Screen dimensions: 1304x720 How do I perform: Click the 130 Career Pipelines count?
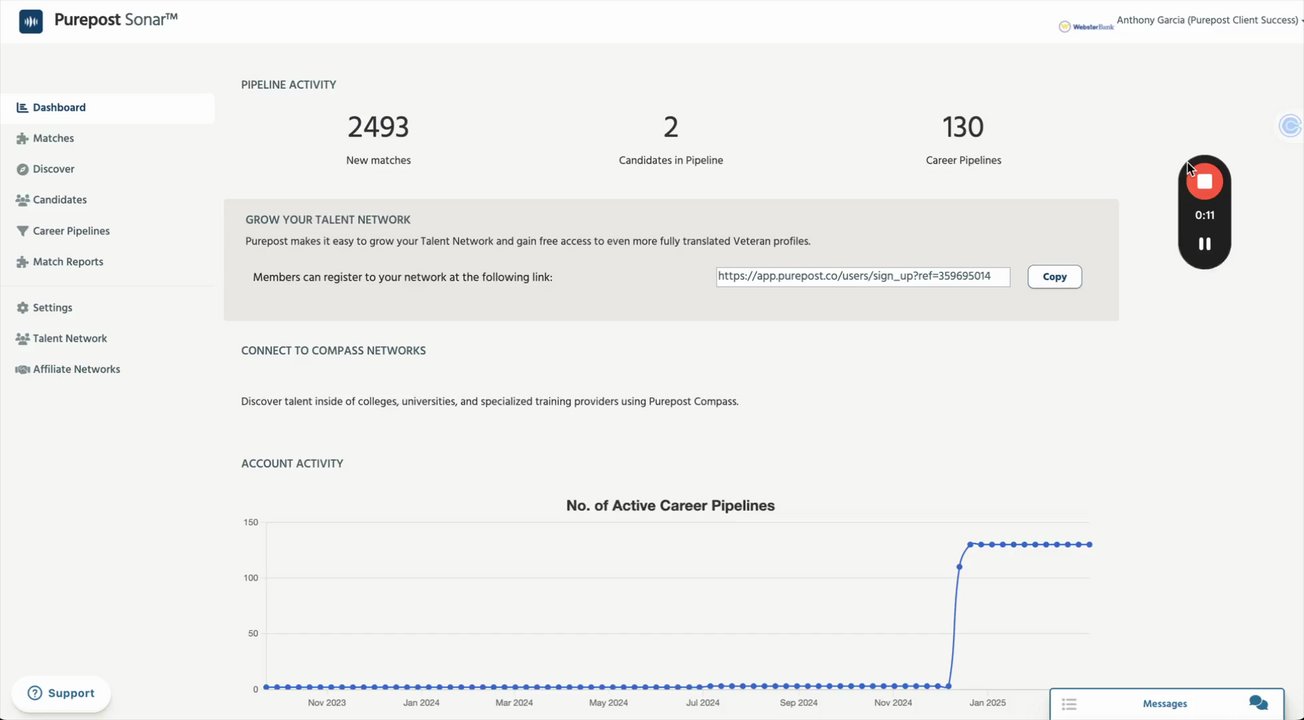pos(963,128)
